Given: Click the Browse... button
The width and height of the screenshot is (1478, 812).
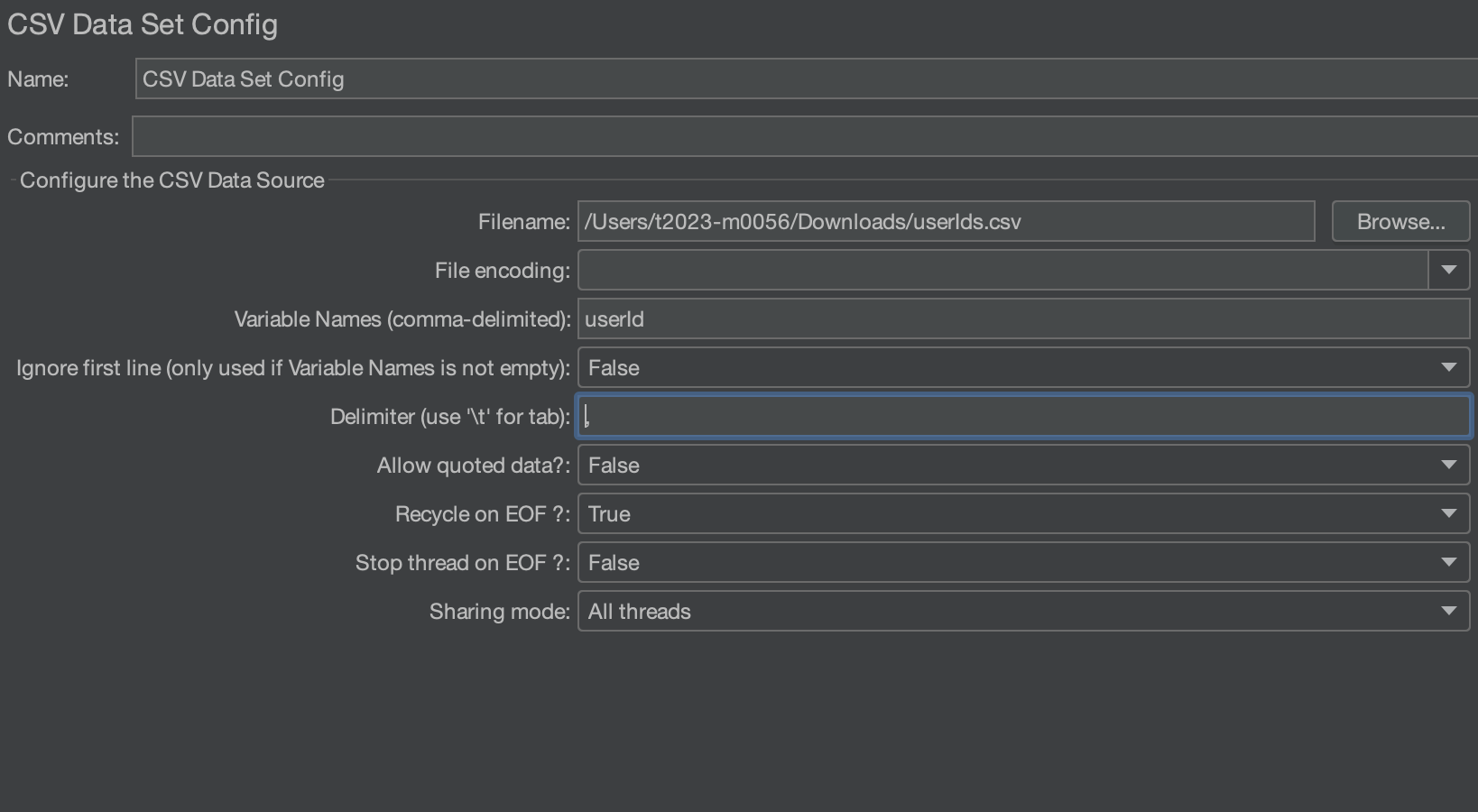Looking at the screenshot, I should [1400, 222].
